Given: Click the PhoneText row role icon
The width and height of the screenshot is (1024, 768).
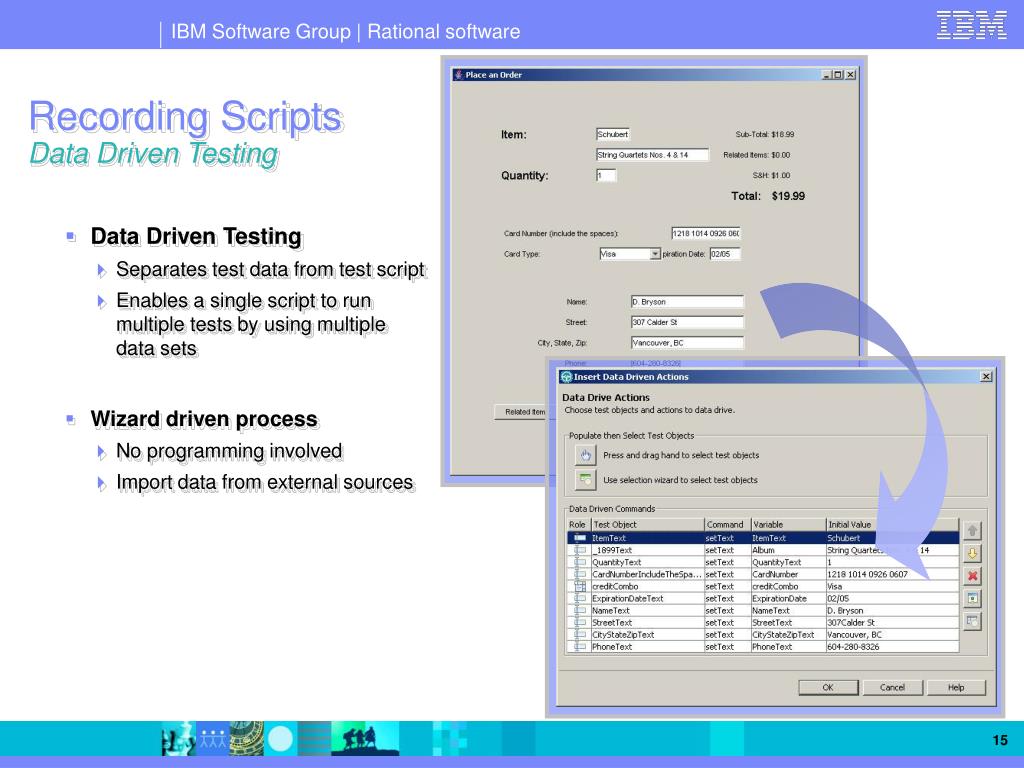Looking at the screenshot, I should 579,647.
